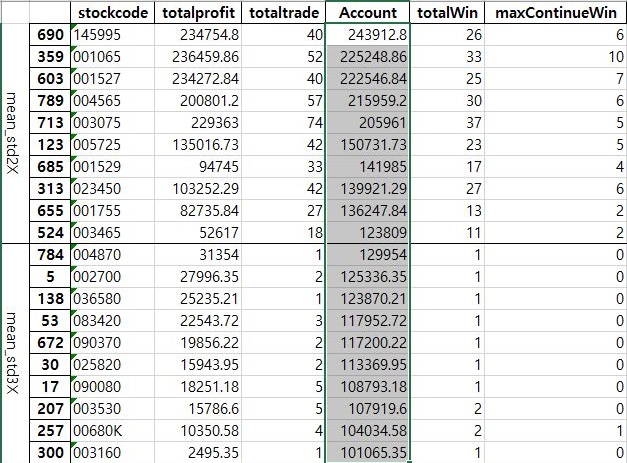Click index cell 603
The width and height of the screenshot is (627, 463).
(x=50, y=79)
